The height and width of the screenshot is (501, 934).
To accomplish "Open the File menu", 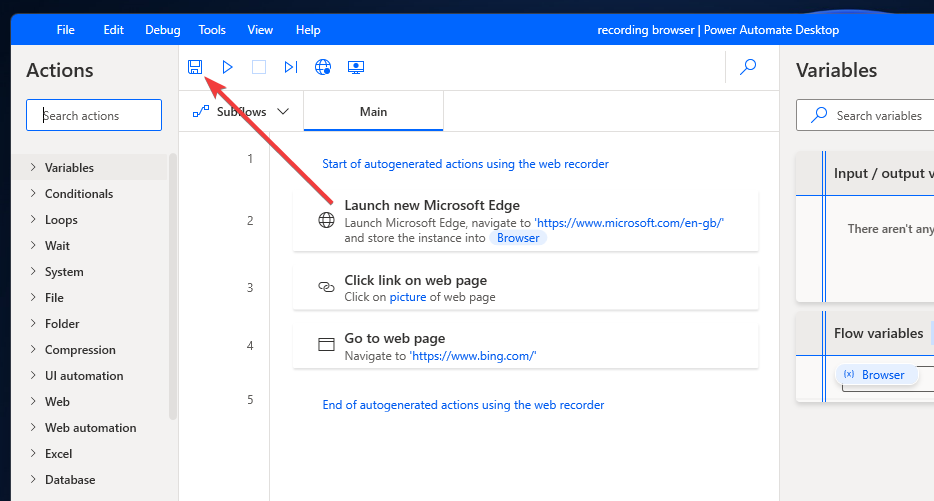I will [x=66, y=30].
